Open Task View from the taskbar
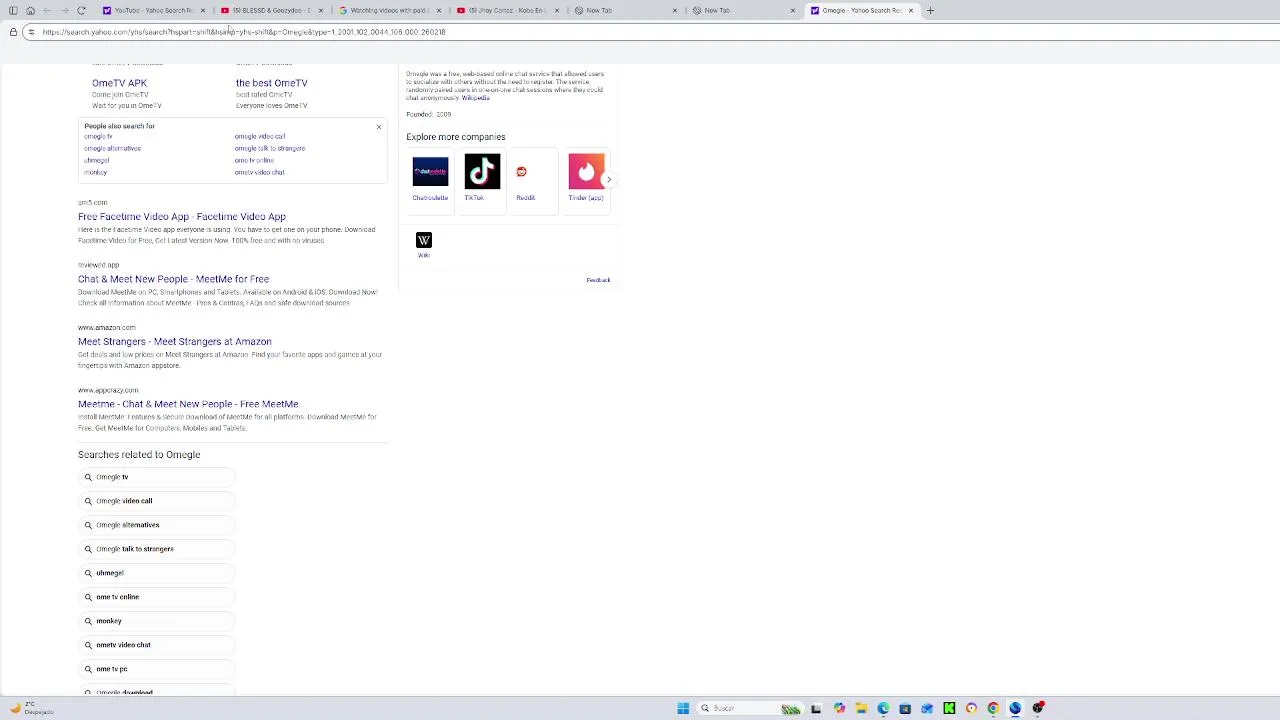This screenshot has width=1280, height=720. coord(816,708)
